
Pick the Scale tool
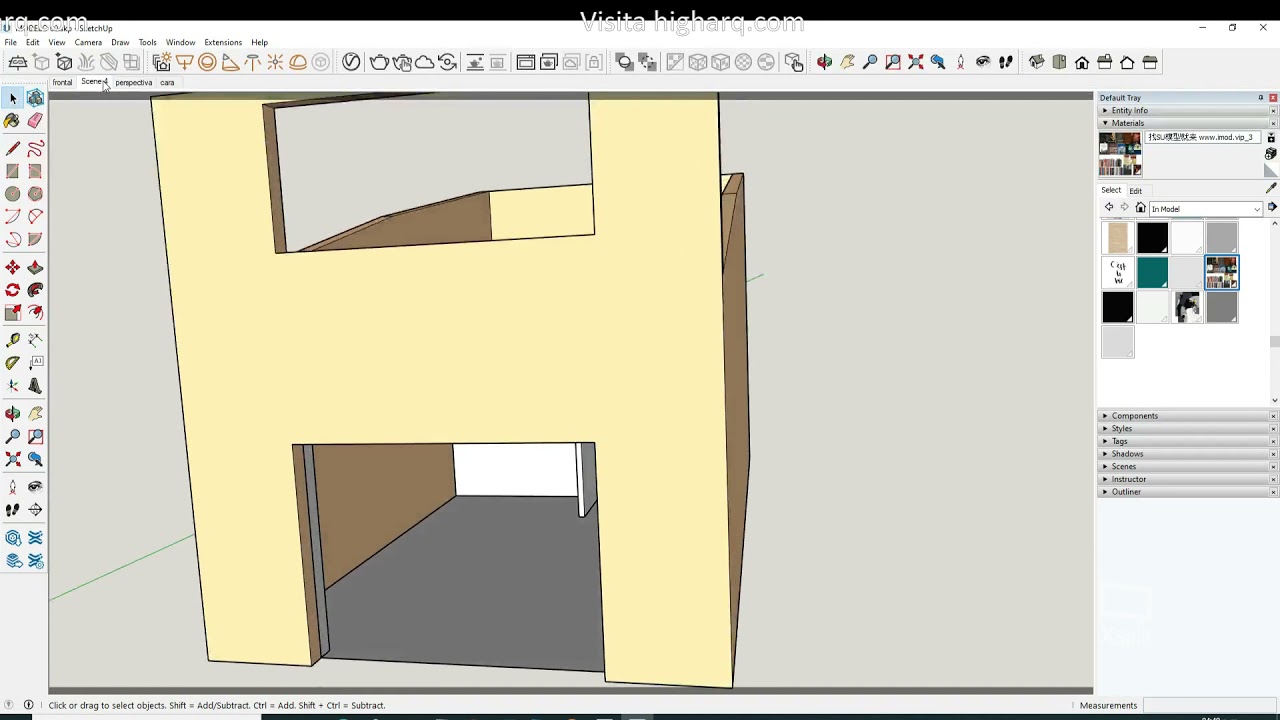click(13, 313)
